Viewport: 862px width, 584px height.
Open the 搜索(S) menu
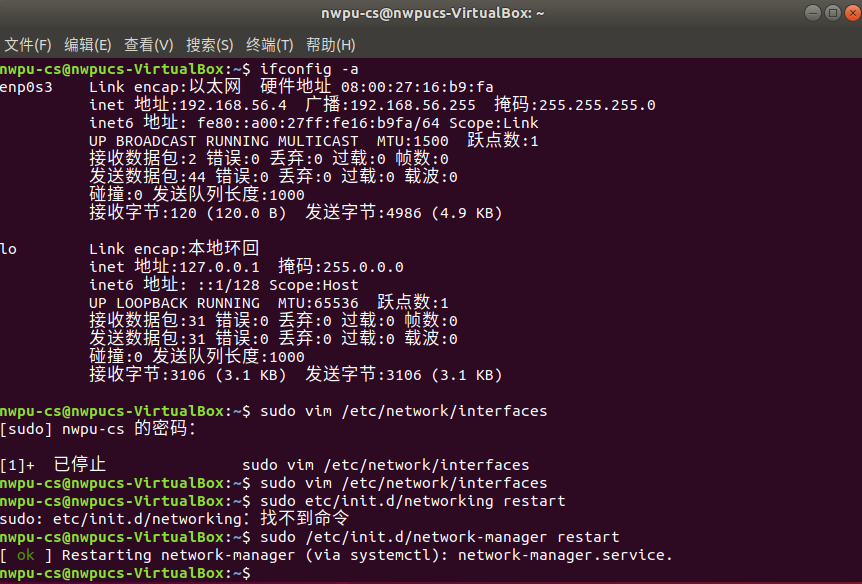(209, 45)
